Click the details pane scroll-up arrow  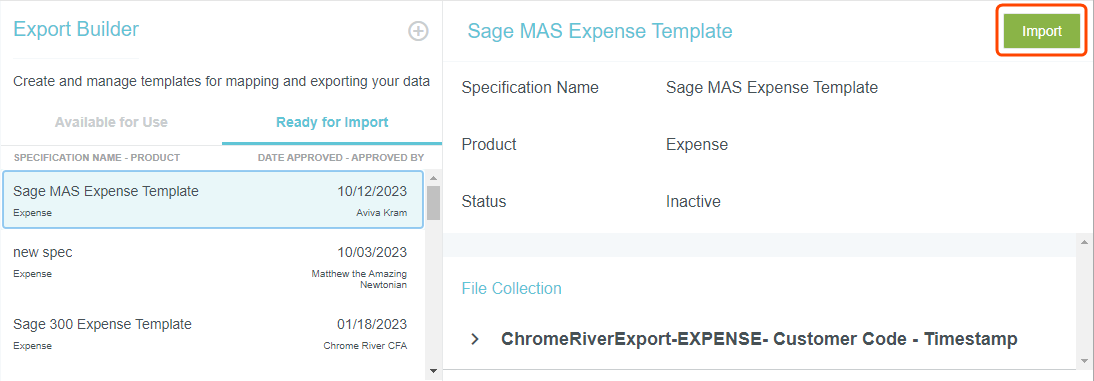coord(1085,241)
